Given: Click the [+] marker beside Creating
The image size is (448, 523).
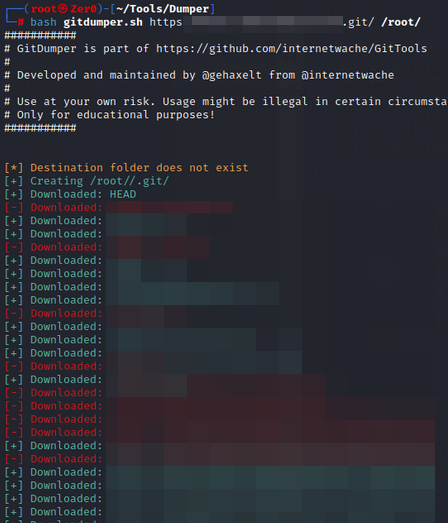Looking at the screenshot, I should (x=14, y=181).
